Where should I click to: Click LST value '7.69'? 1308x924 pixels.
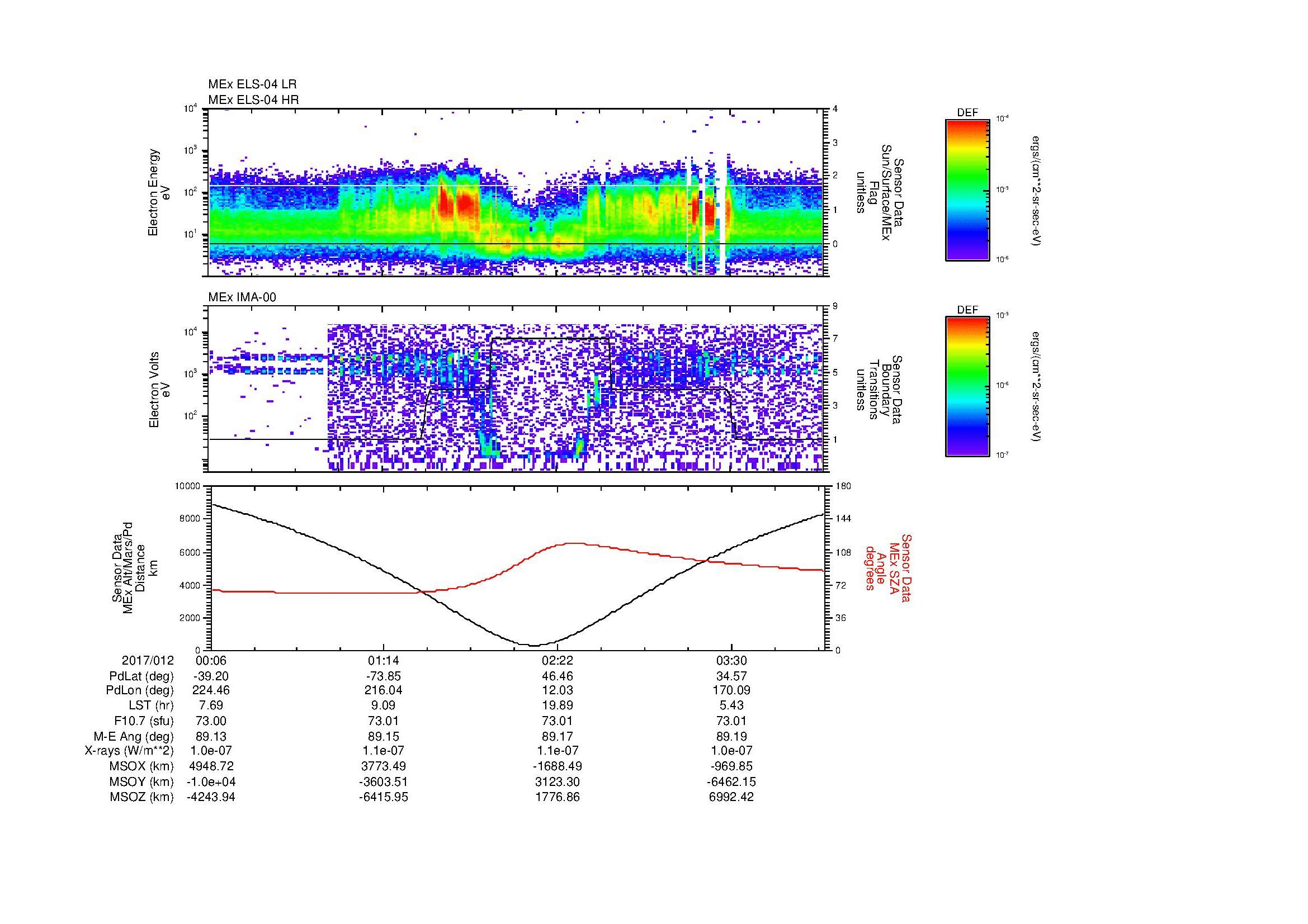tap(211, 706)
